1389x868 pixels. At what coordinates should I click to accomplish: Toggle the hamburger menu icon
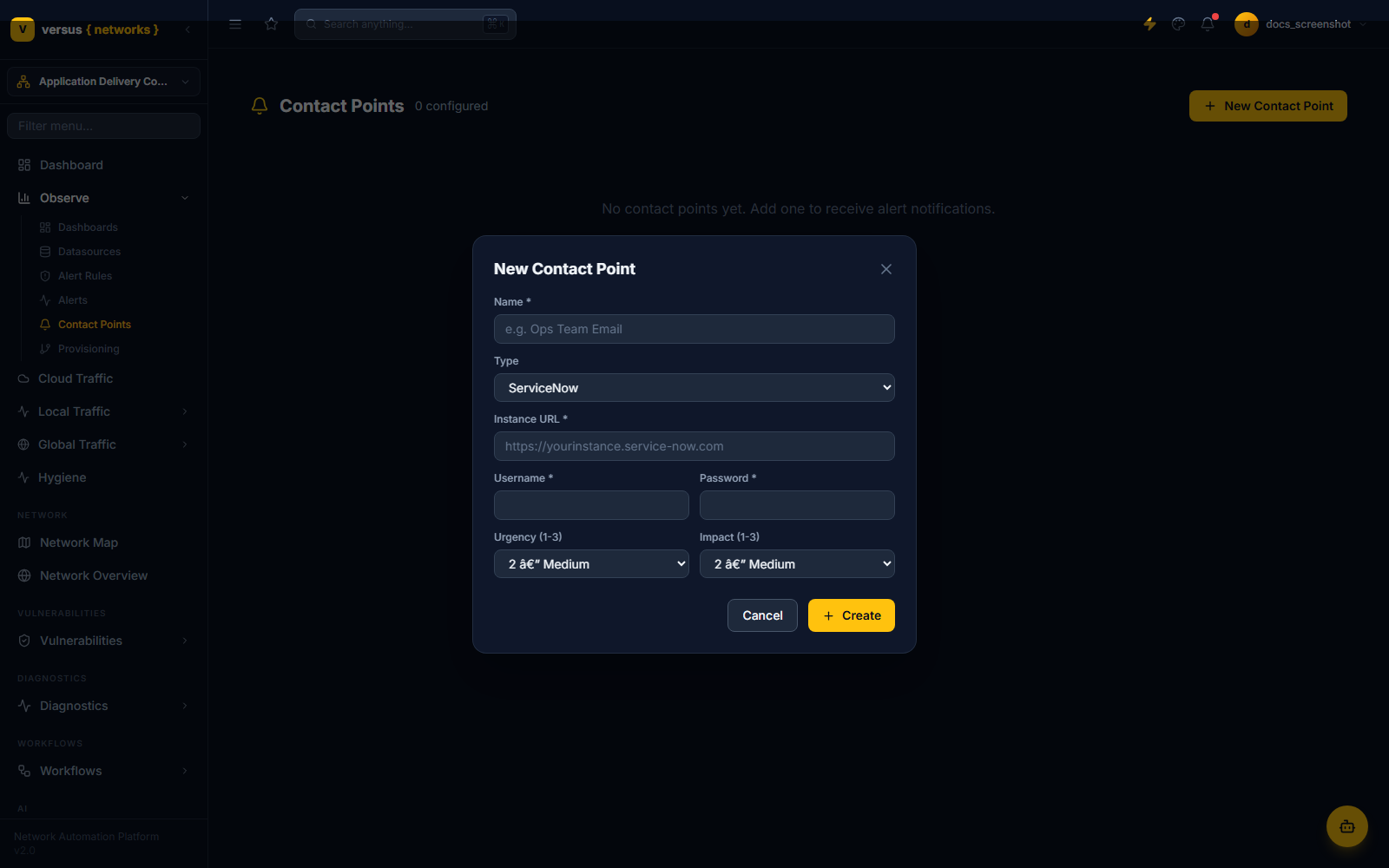point(235,24)
